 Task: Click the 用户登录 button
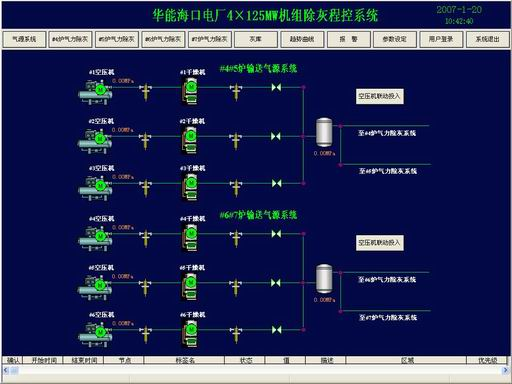pyautogui.click(x=441, y=39)
